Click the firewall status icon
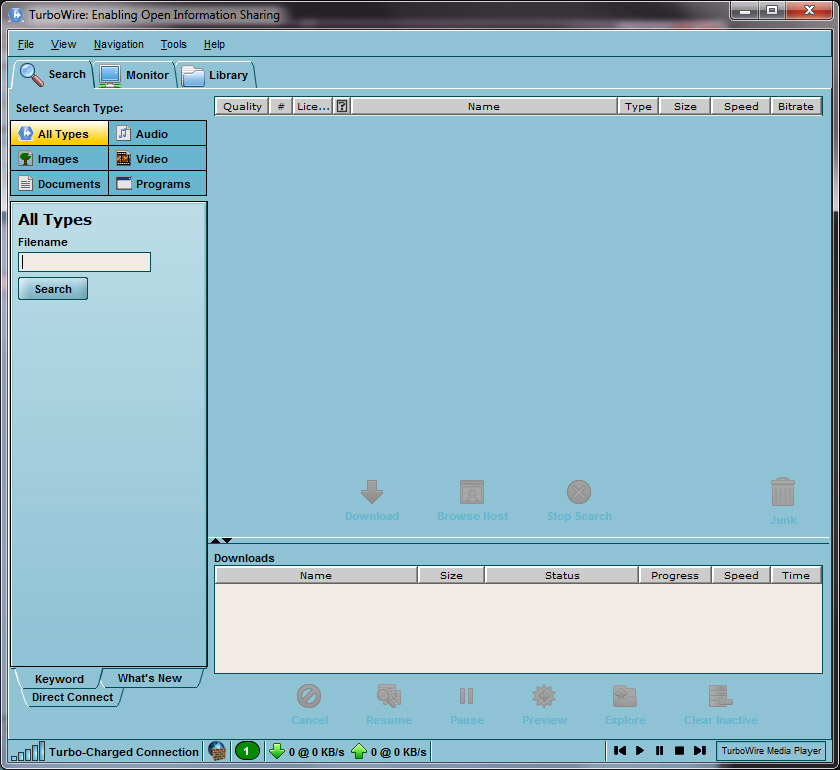The image size is (840, 770). [x=217, y=751]
